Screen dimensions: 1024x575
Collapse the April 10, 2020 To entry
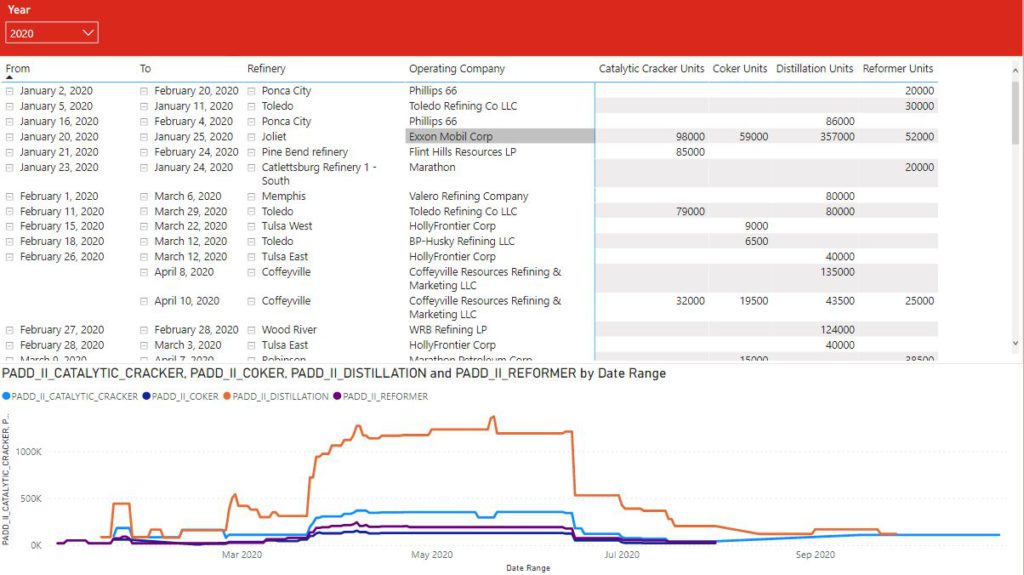point(144,301)
